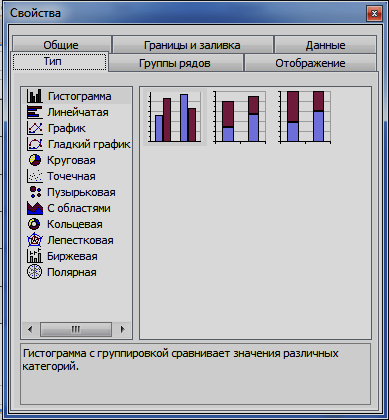Click the Кольцевая label in the list
Viewport: 389px width, 420px height.
(75, 224)
